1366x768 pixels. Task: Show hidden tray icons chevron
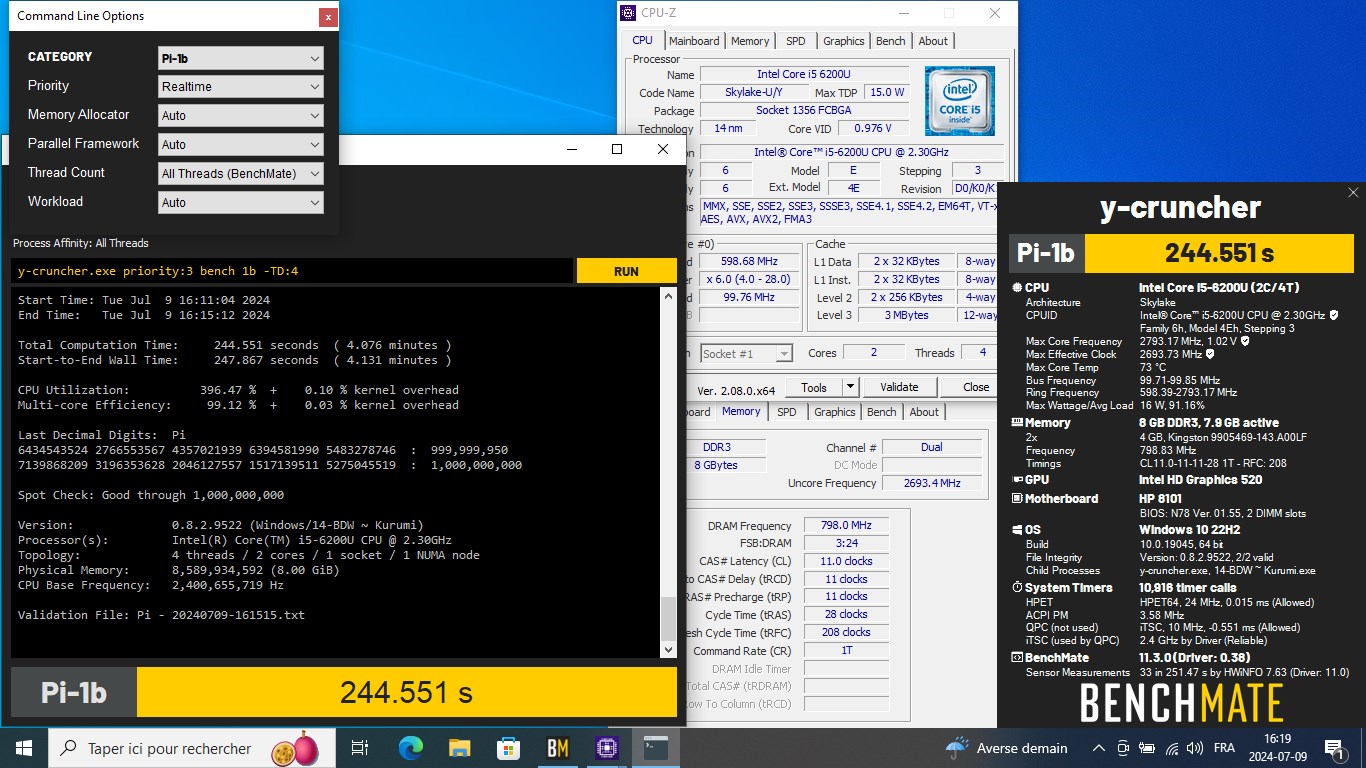[x=1099, y=748]
